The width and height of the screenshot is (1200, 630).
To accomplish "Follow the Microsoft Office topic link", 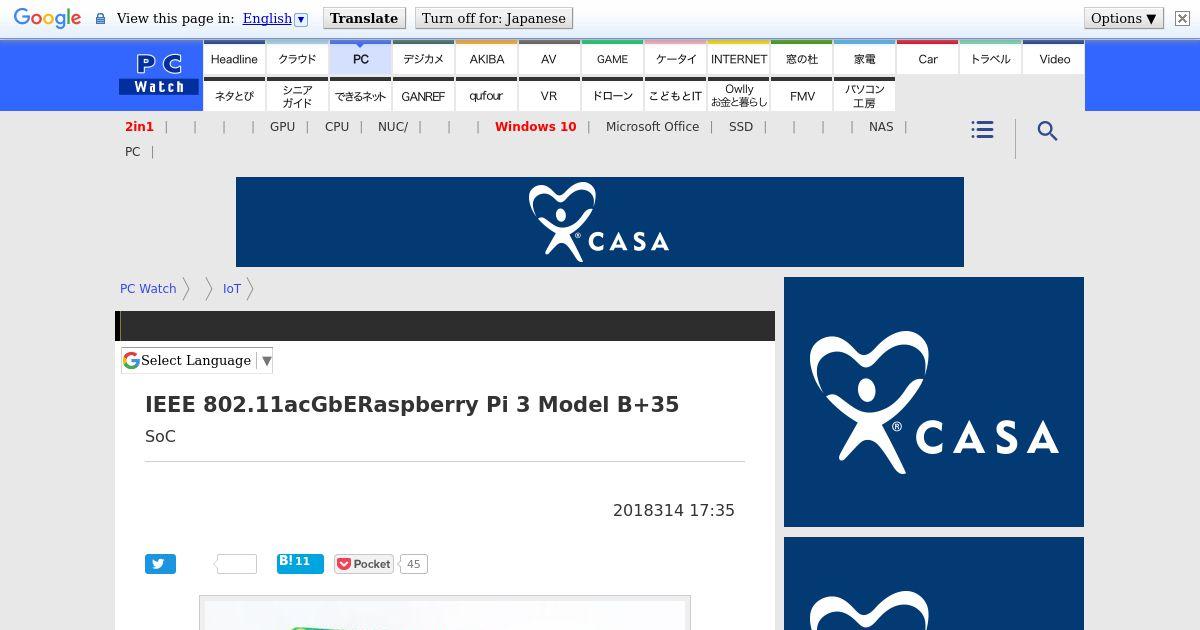I will click(652, 127).
